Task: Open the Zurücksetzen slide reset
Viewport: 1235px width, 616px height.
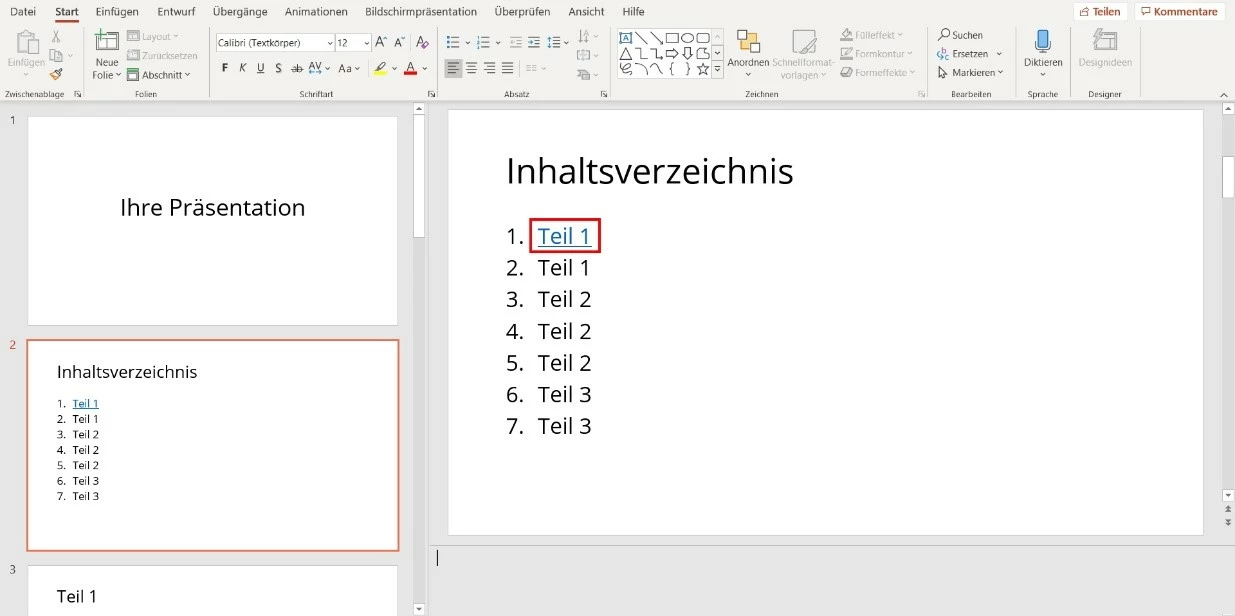Action: click(x=162, y=55)
